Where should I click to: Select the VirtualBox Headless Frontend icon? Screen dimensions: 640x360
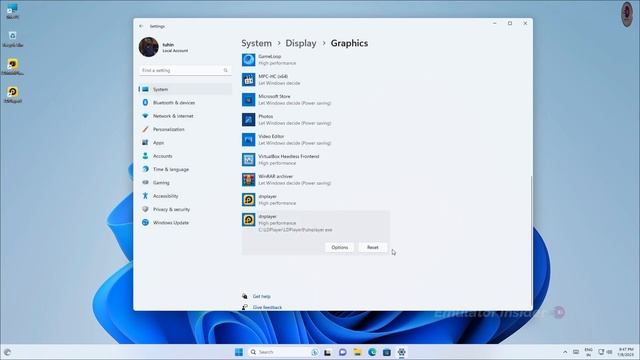coord(249,160)
